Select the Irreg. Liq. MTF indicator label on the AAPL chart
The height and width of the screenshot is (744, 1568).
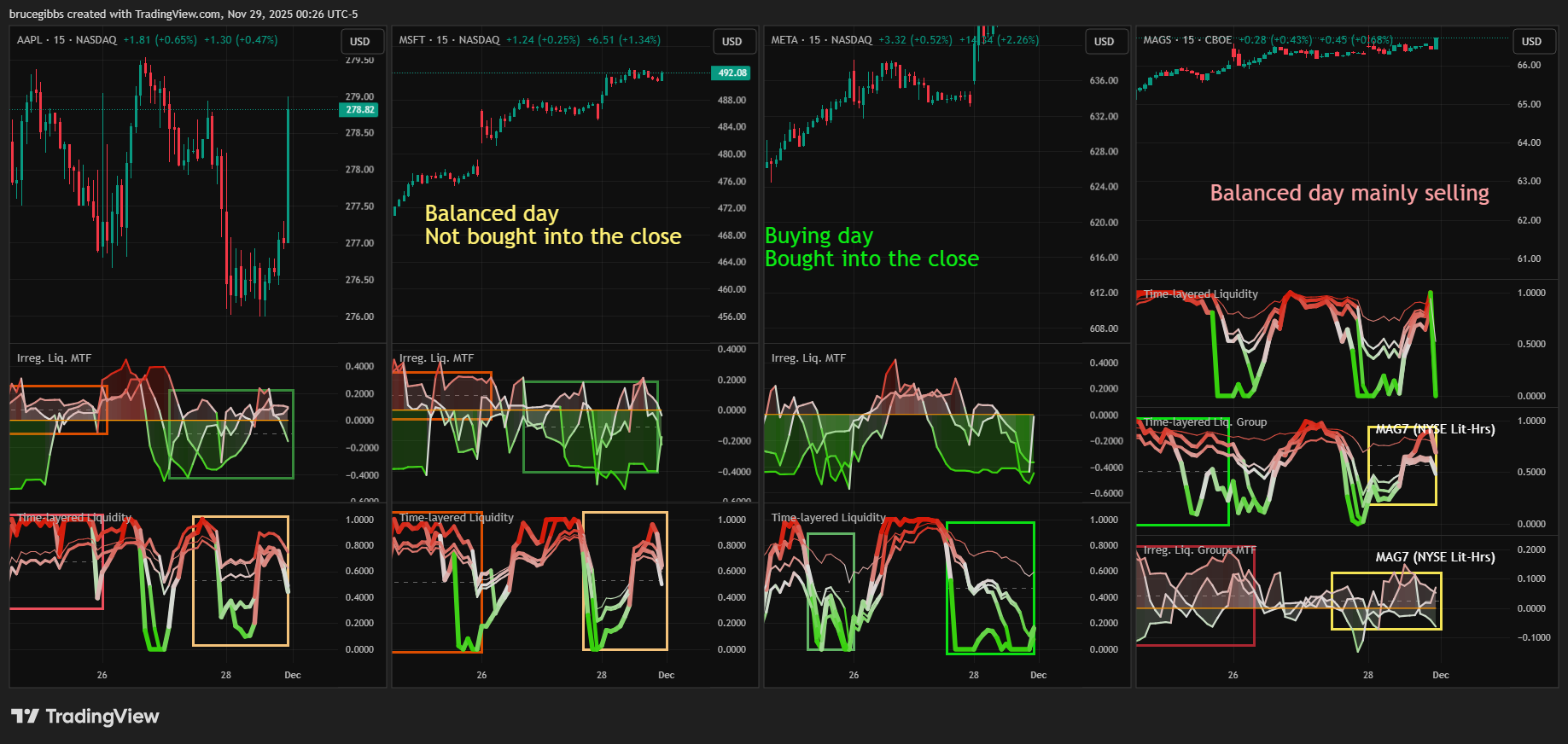click(x=54, y=358)
